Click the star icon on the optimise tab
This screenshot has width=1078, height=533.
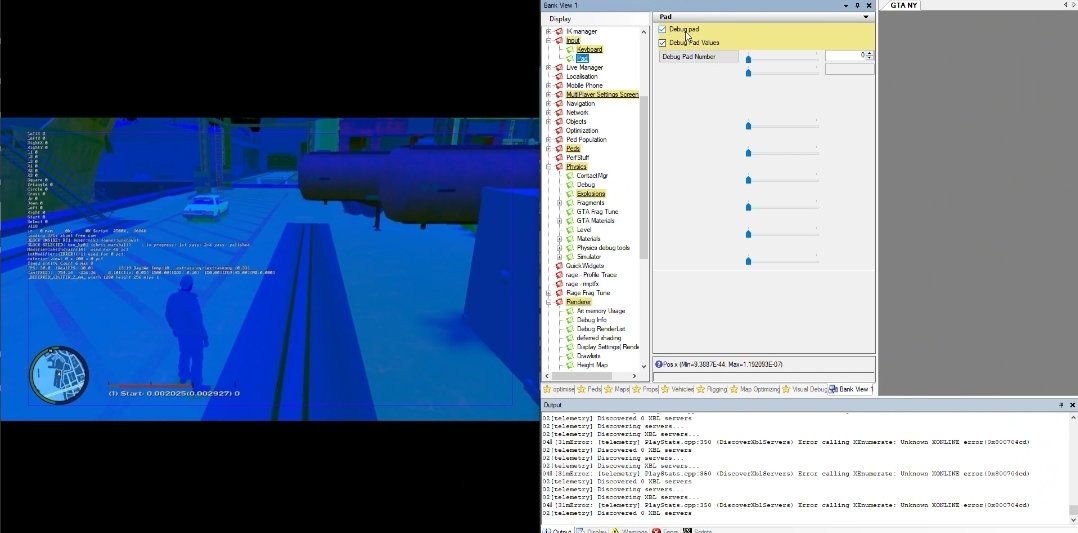547,389
